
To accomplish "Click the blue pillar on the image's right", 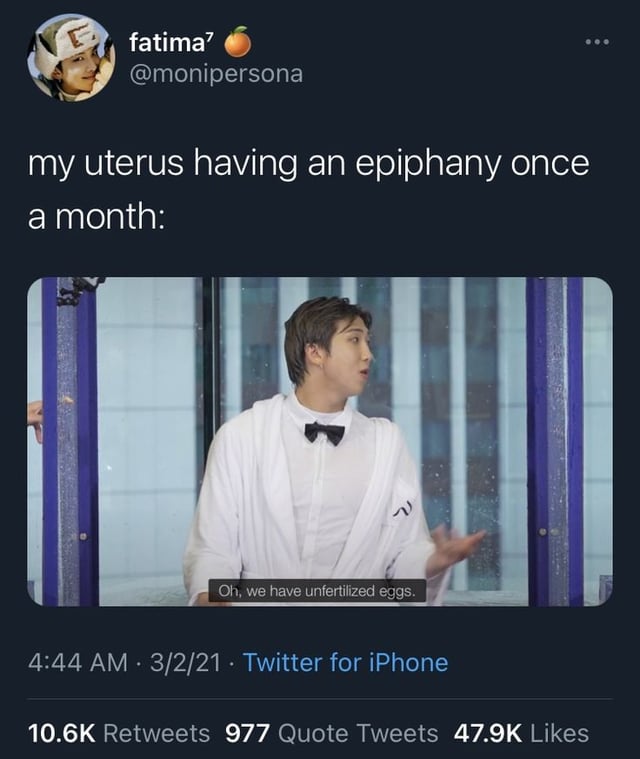I will [555, 440].
